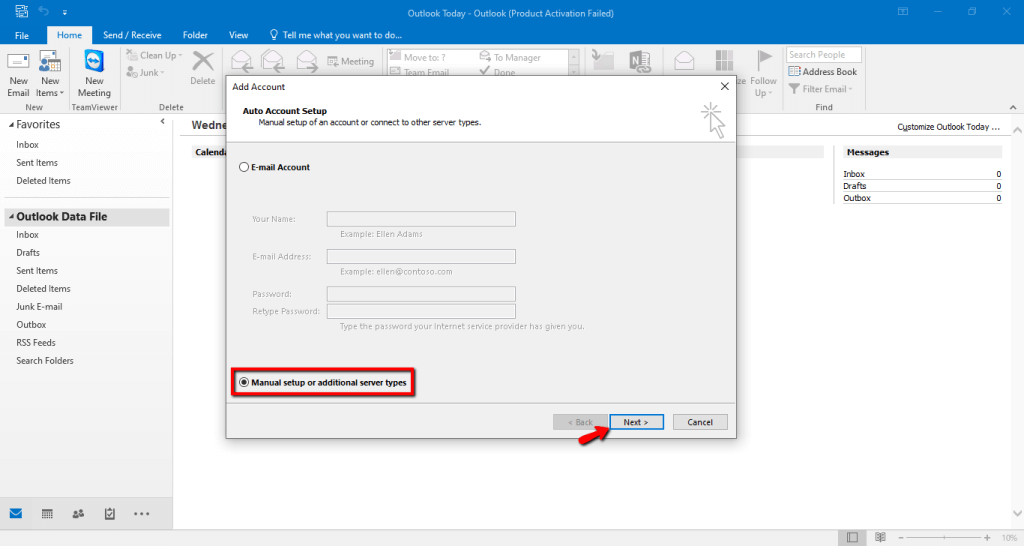Open the Clean Up dropdown
1024x546 pixels.
(155, 56)
